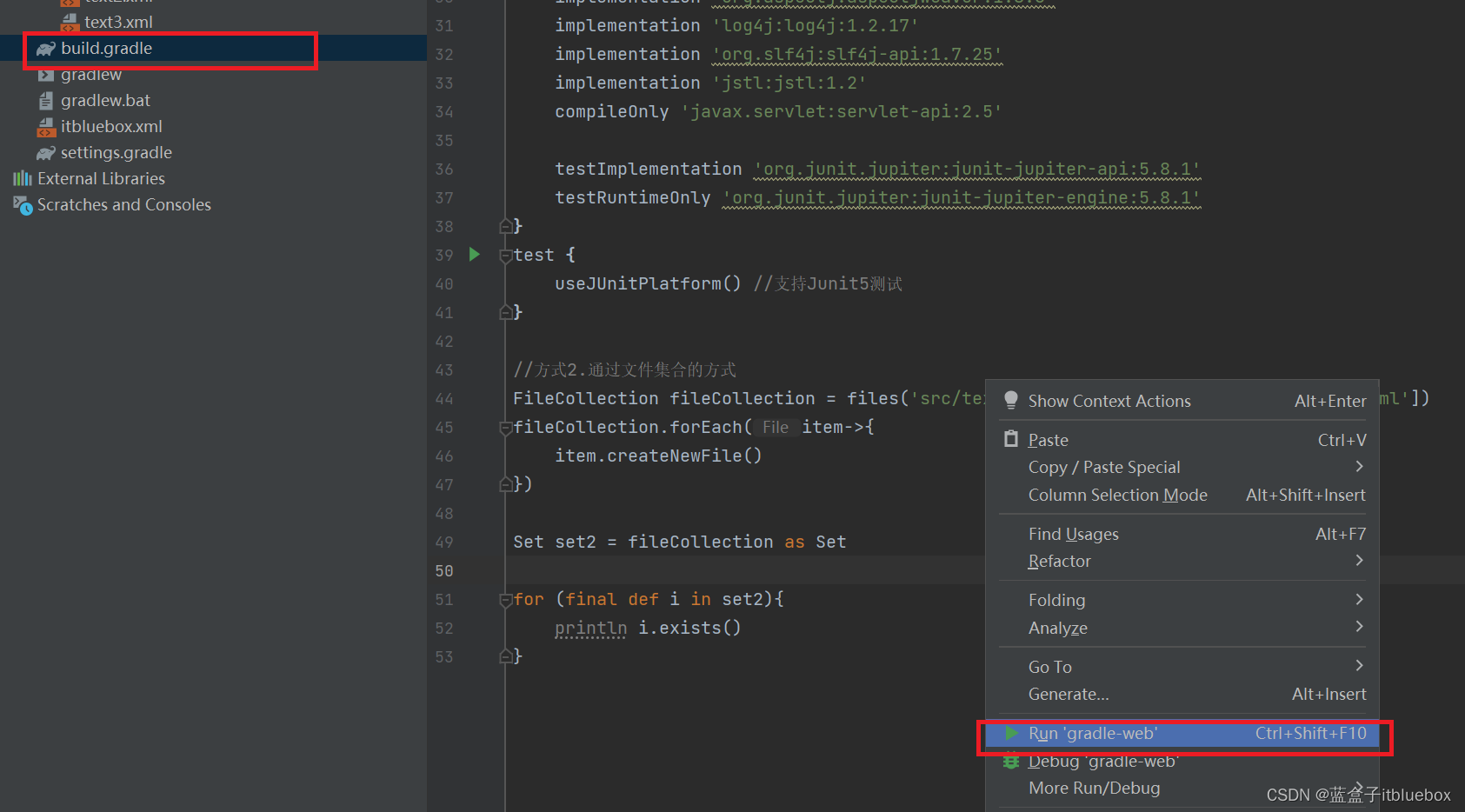Image resolution: width=1465 pixels, height=812 pixels.
Task: Choose Debug 'gradle-web' menu item
Action: 1182,761
